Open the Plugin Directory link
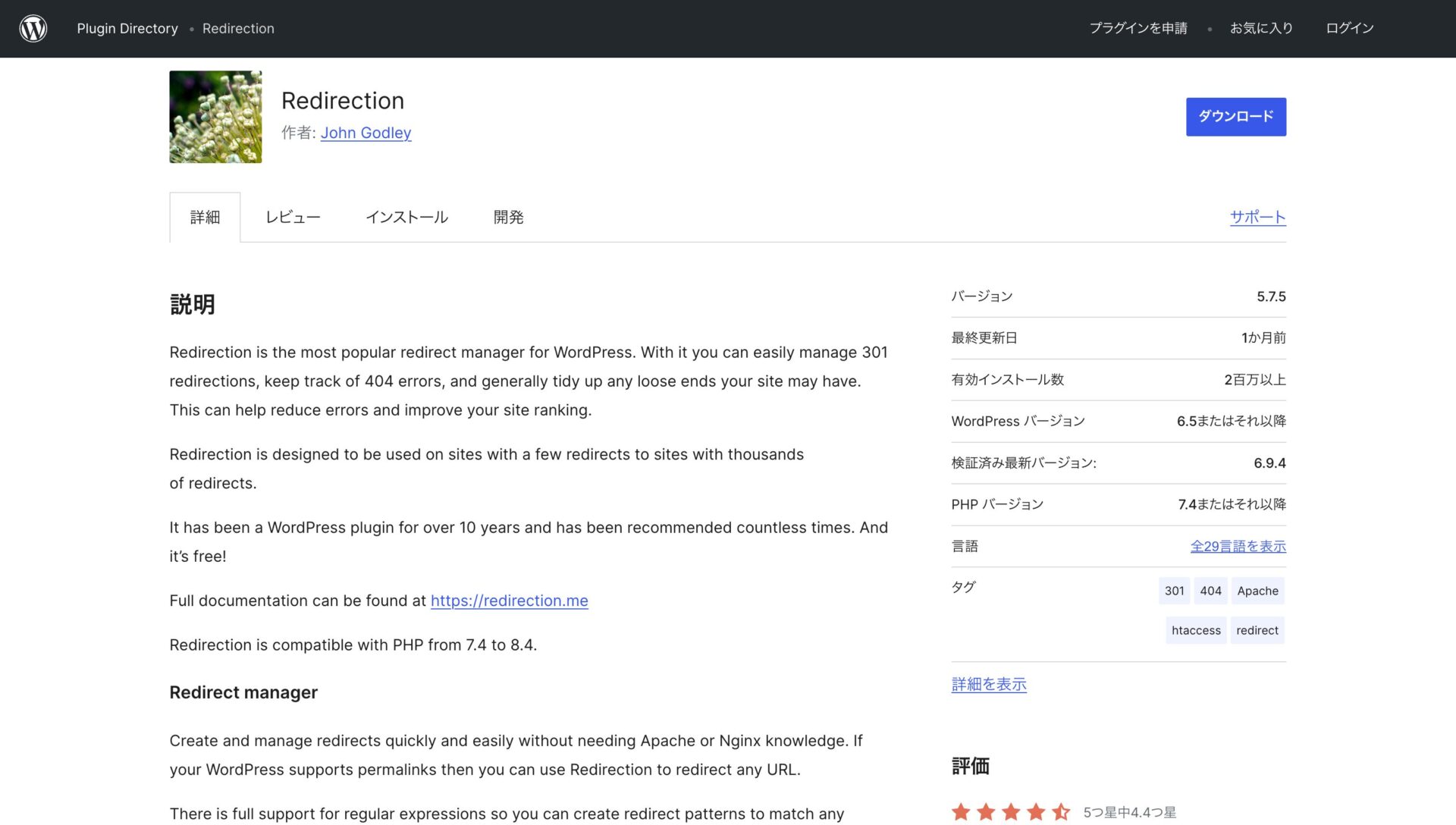This screenshot has height=825, width=1456. pos(127,29)
